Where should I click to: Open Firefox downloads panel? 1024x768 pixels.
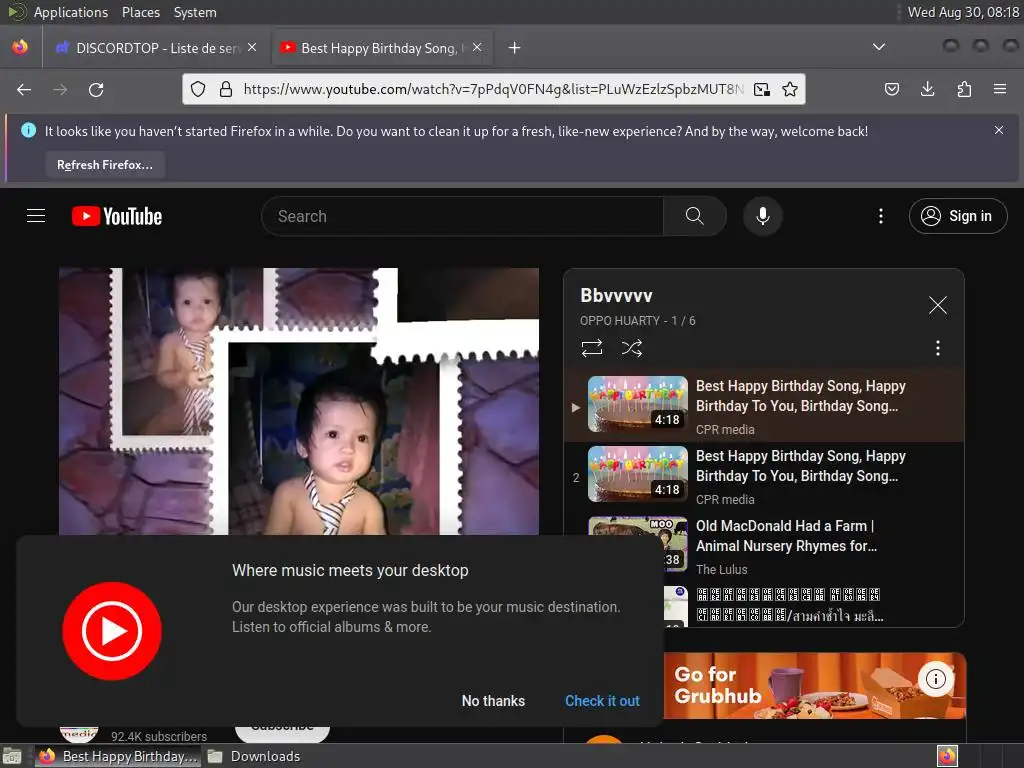tap(927, 89)
